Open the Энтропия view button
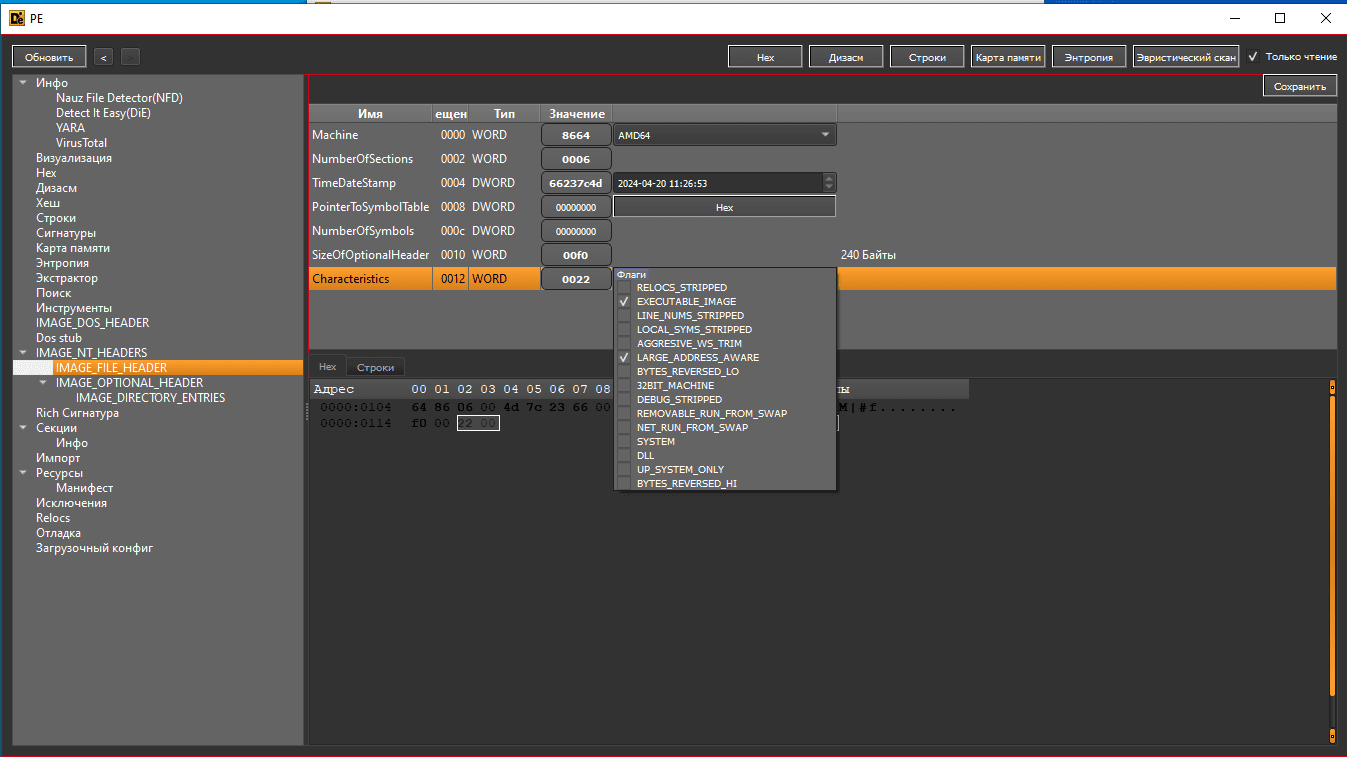1347x757 pixels. 1088,57
